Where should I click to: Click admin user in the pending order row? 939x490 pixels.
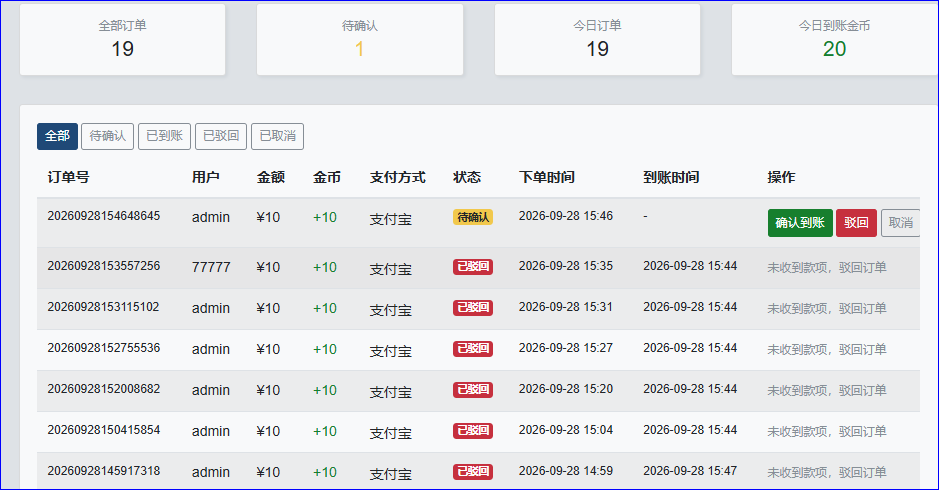coord(211,217)
